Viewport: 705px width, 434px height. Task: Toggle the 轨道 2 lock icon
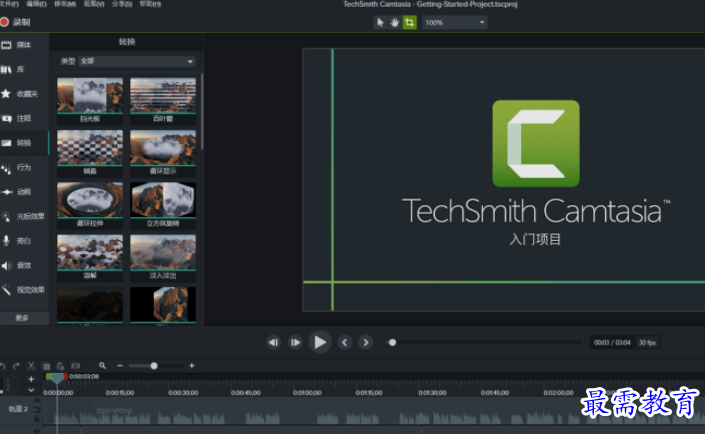37,419
